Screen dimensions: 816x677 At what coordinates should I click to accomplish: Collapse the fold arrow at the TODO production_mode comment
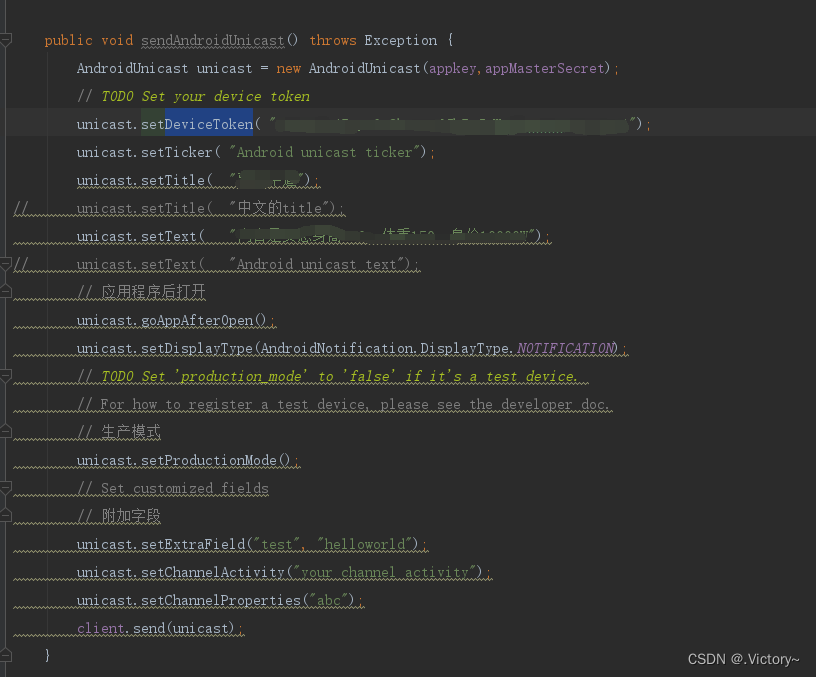click(6, 376)
